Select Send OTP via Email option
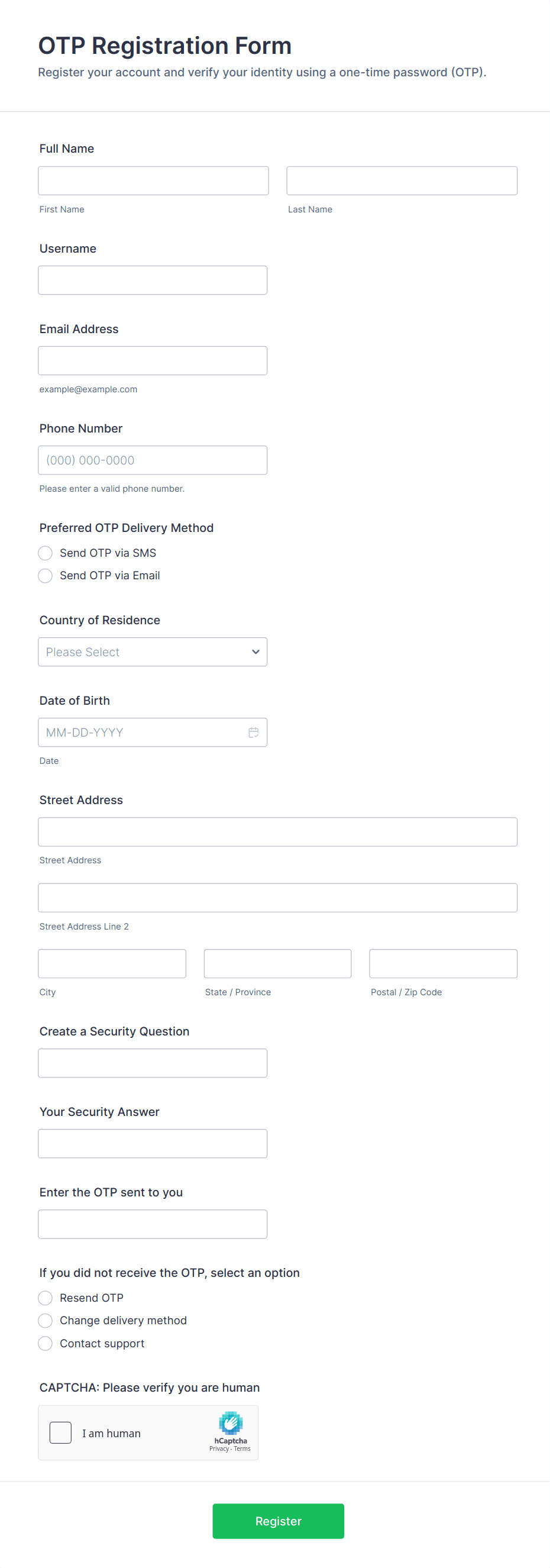Viewport: 550px width, 1568px height. [45, 575]
